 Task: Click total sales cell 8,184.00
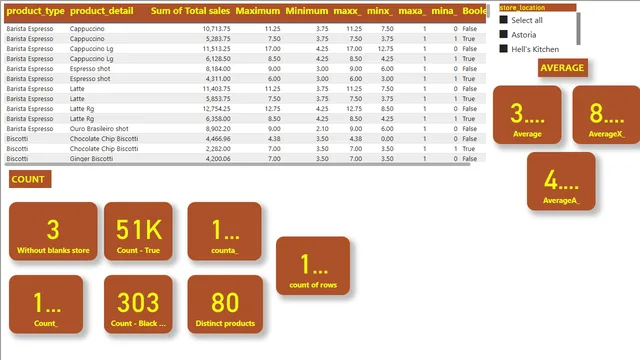[218, 69]
